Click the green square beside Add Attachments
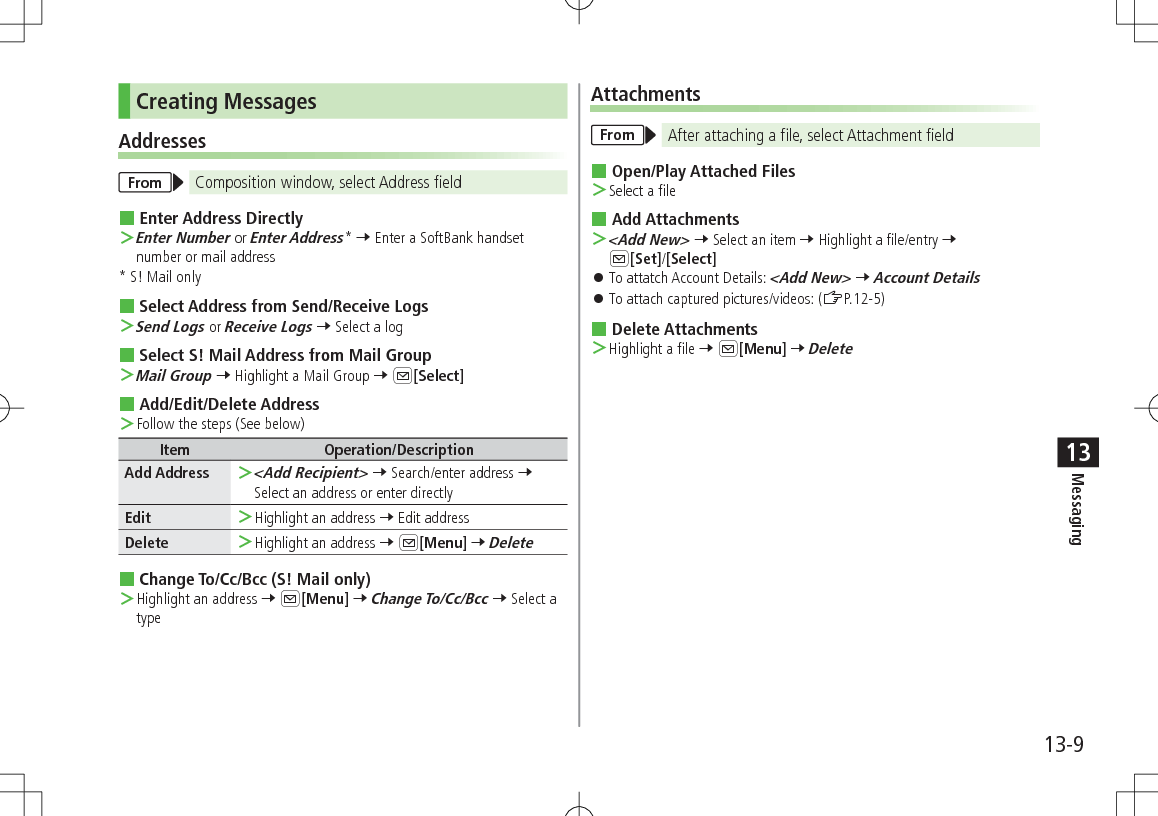The height and width of the screenshot is (816, 1158). pos(601,219)
